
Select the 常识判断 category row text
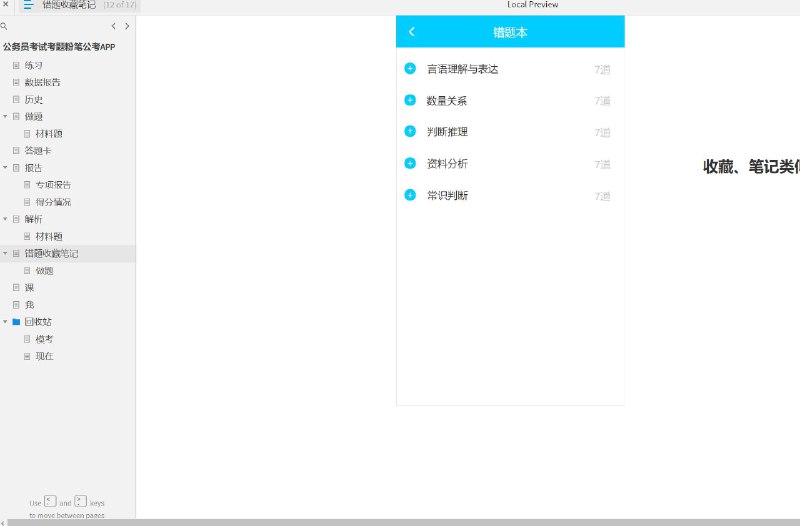pyautogui.click(x=447, y=195)
